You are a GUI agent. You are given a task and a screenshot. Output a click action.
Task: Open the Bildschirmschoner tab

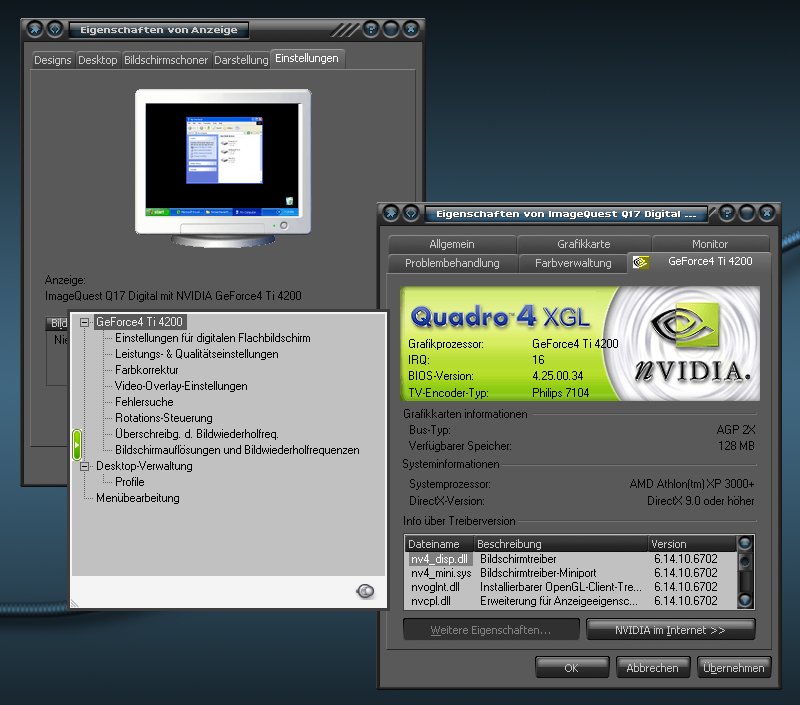166,60
